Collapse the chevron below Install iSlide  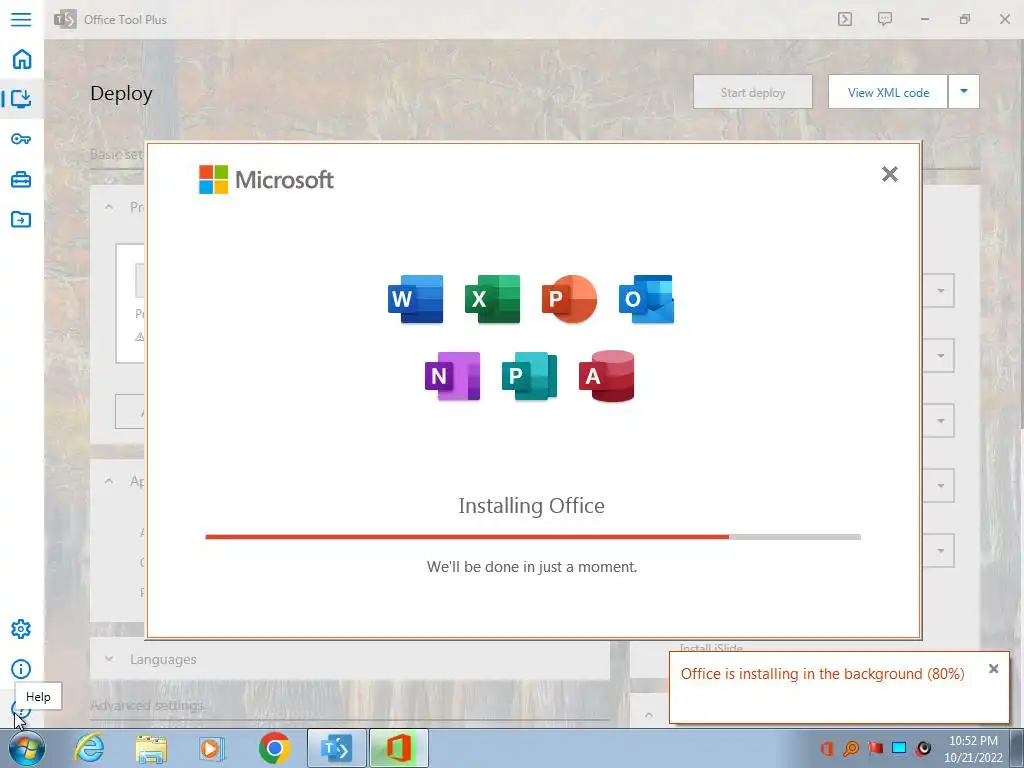pyautogui.click(x=648, y=714)
